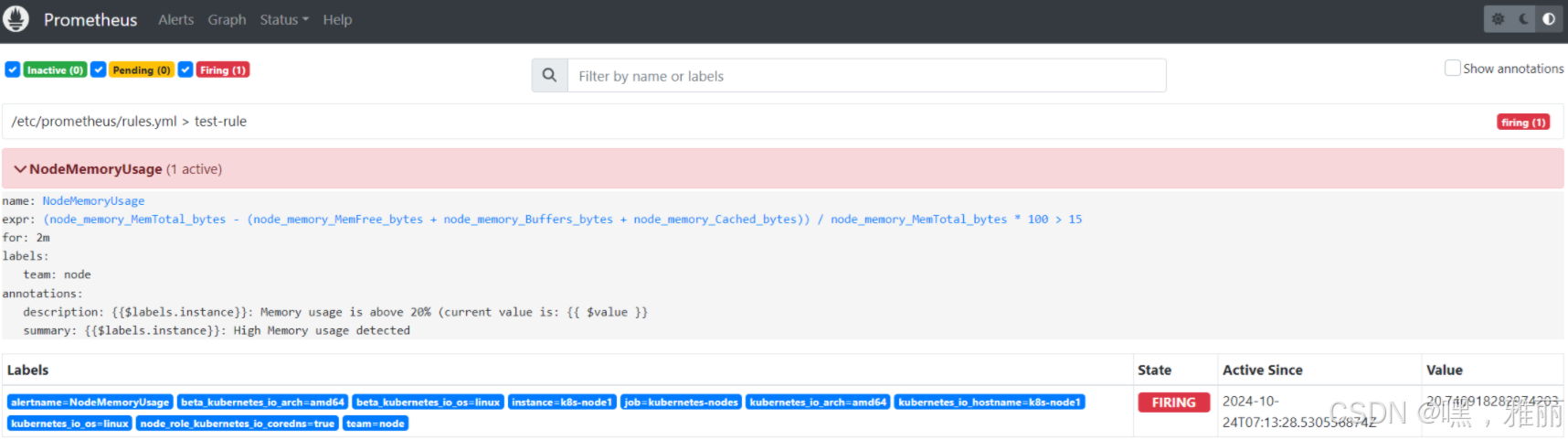Click the job=kubernetes-nodes label
The image size is (1568, 440).
(x=681, y=402)
